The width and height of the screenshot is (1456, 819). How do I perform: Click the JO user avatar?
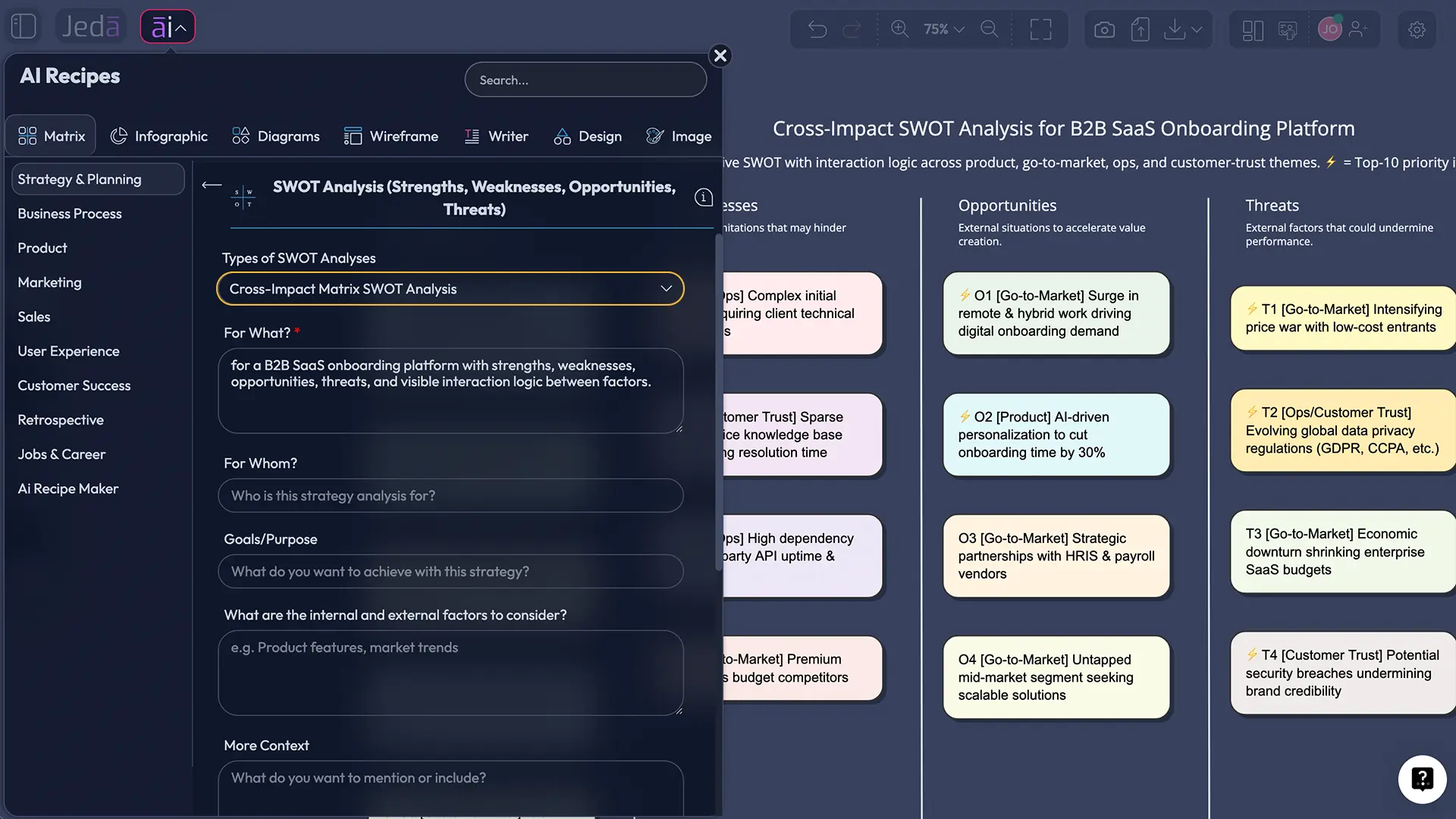pos(1330,29)
